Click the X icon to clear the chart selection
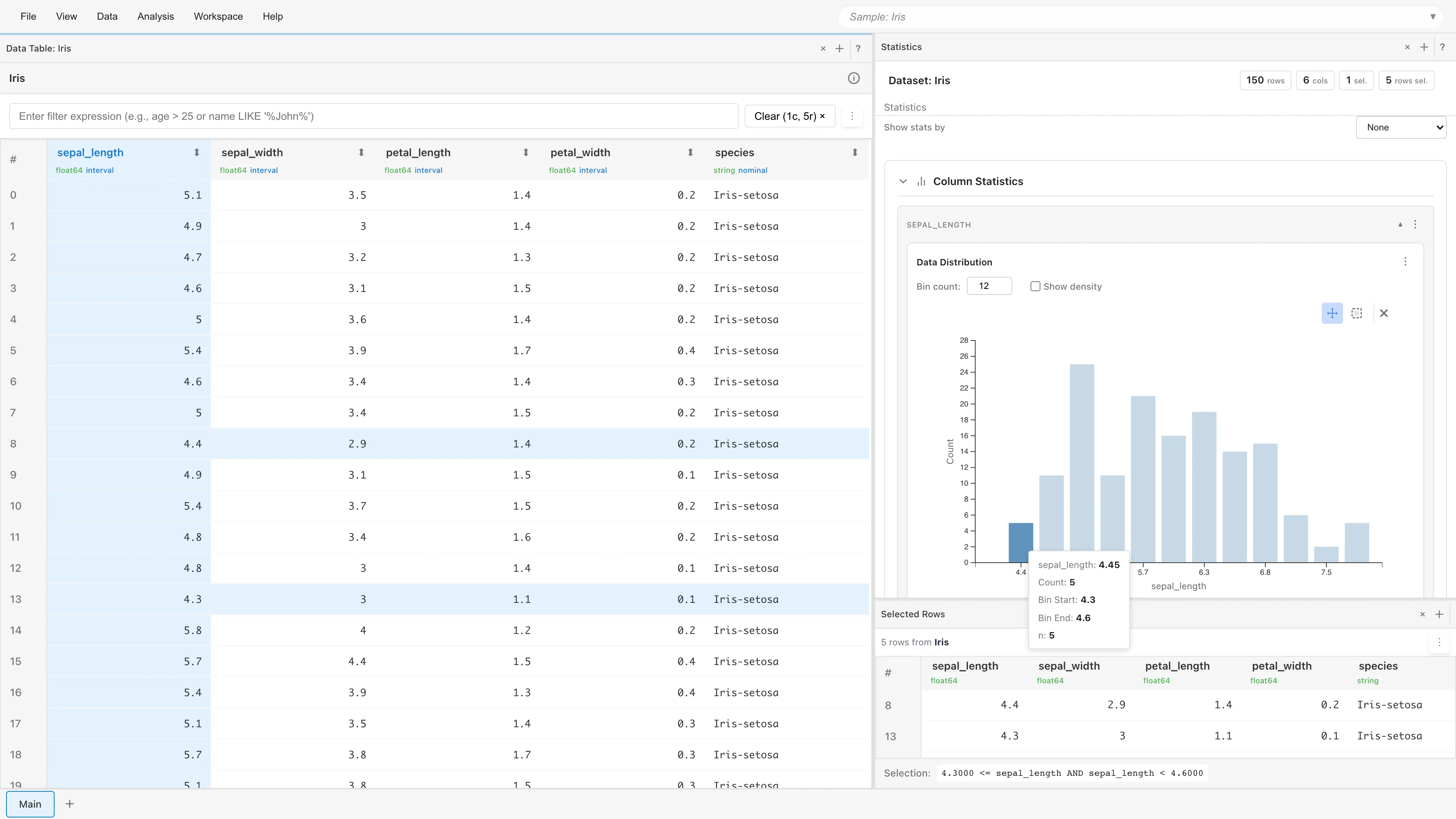 tap(1384, 313)
